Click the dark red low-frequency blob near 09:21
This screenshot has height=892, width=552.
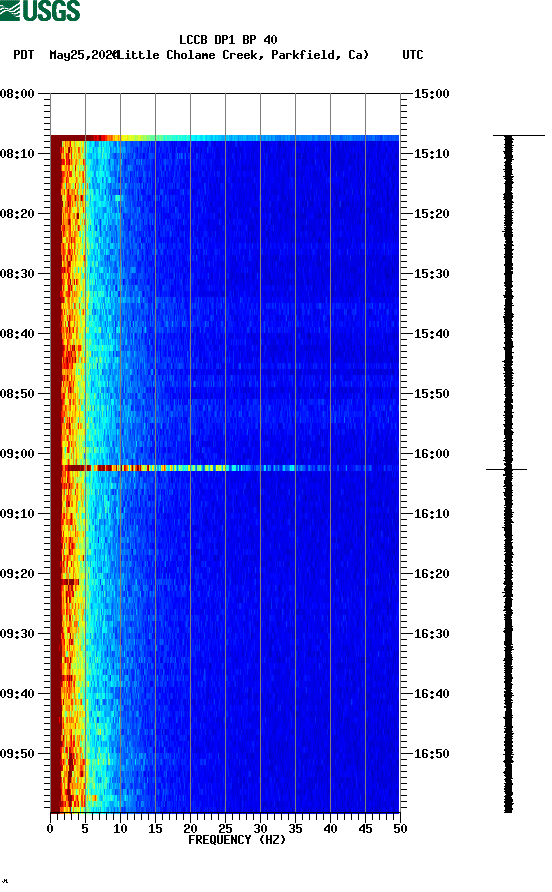[x=69, y=582]
